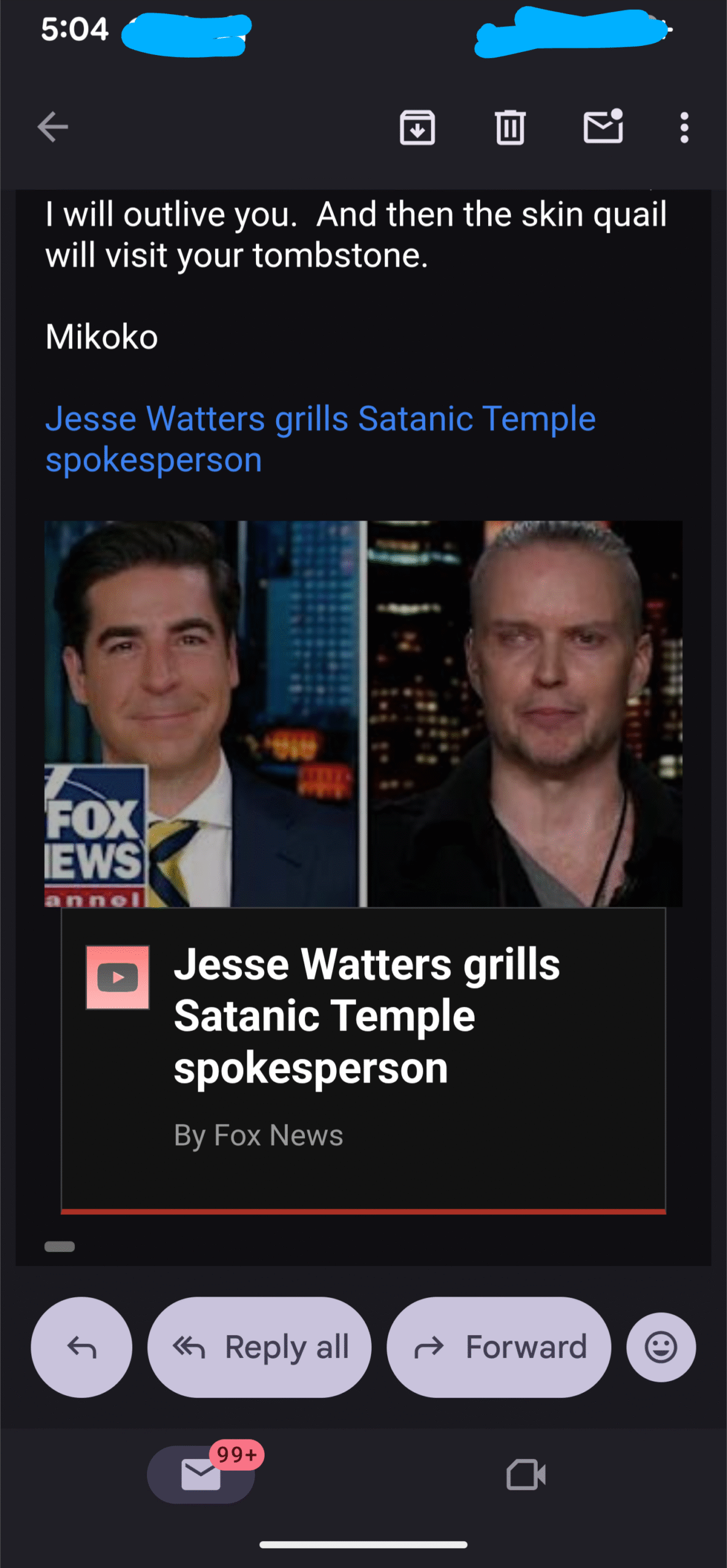Tap Forward button
This screenshot has width=727, height=1568.
click(x=499, y=1347)
